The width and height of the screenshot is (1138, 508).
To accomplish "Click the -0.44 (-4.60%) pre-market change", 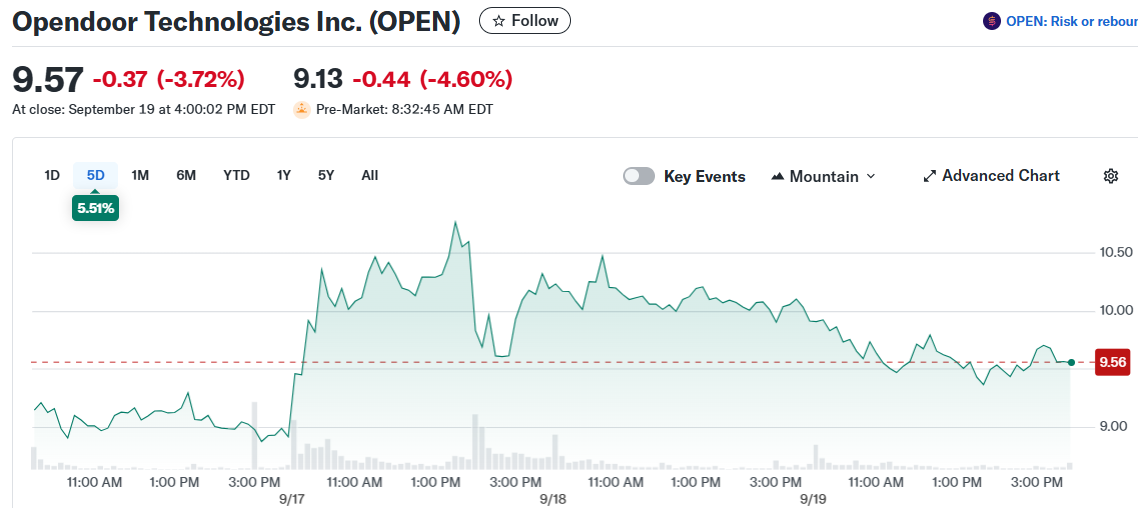I will (433, 79).
